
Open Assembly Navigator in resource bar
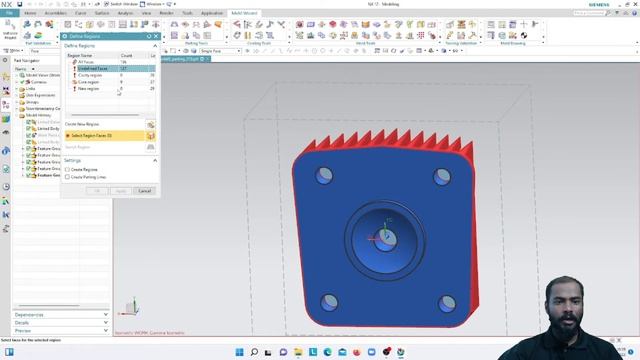tap(6, 76)
